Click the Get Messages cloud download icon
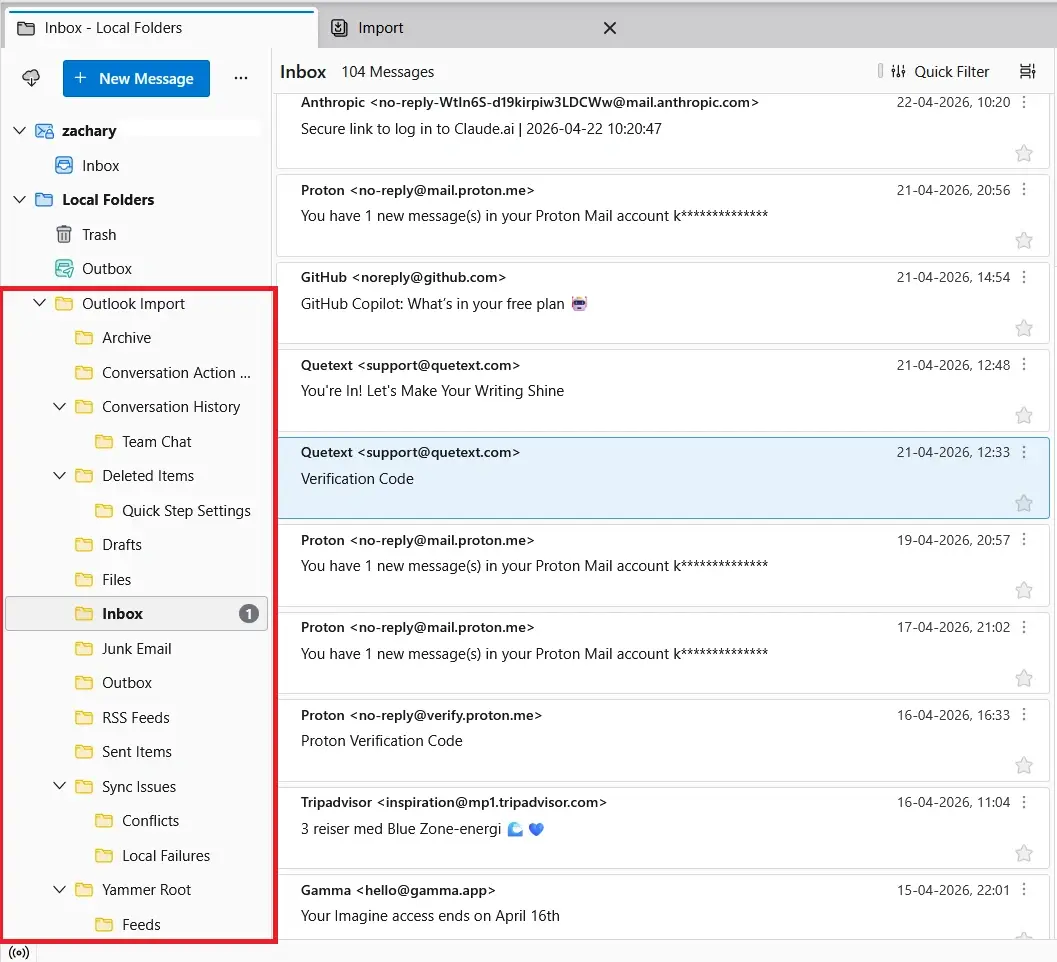This screenshot has width=1057, height=962. coord(31,78)
